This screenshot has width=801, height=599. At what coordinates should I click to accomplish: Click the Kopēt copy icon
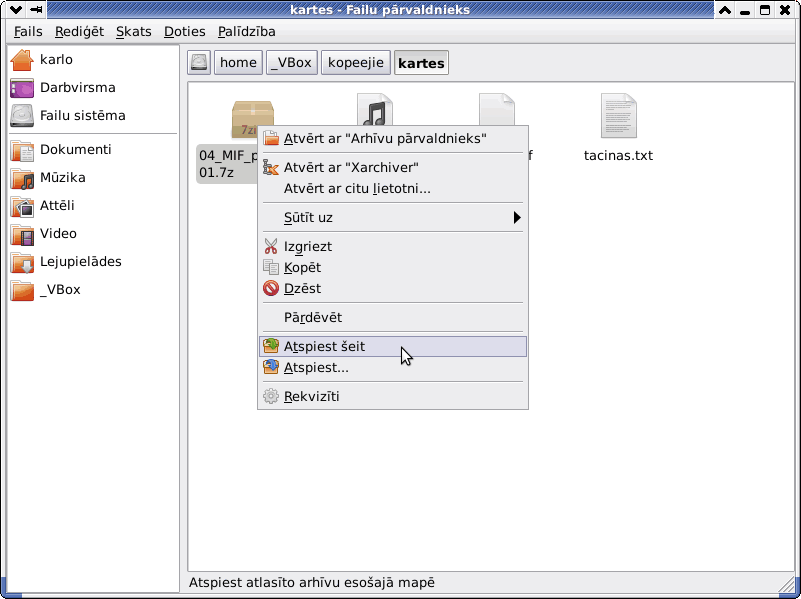(271, 268)
